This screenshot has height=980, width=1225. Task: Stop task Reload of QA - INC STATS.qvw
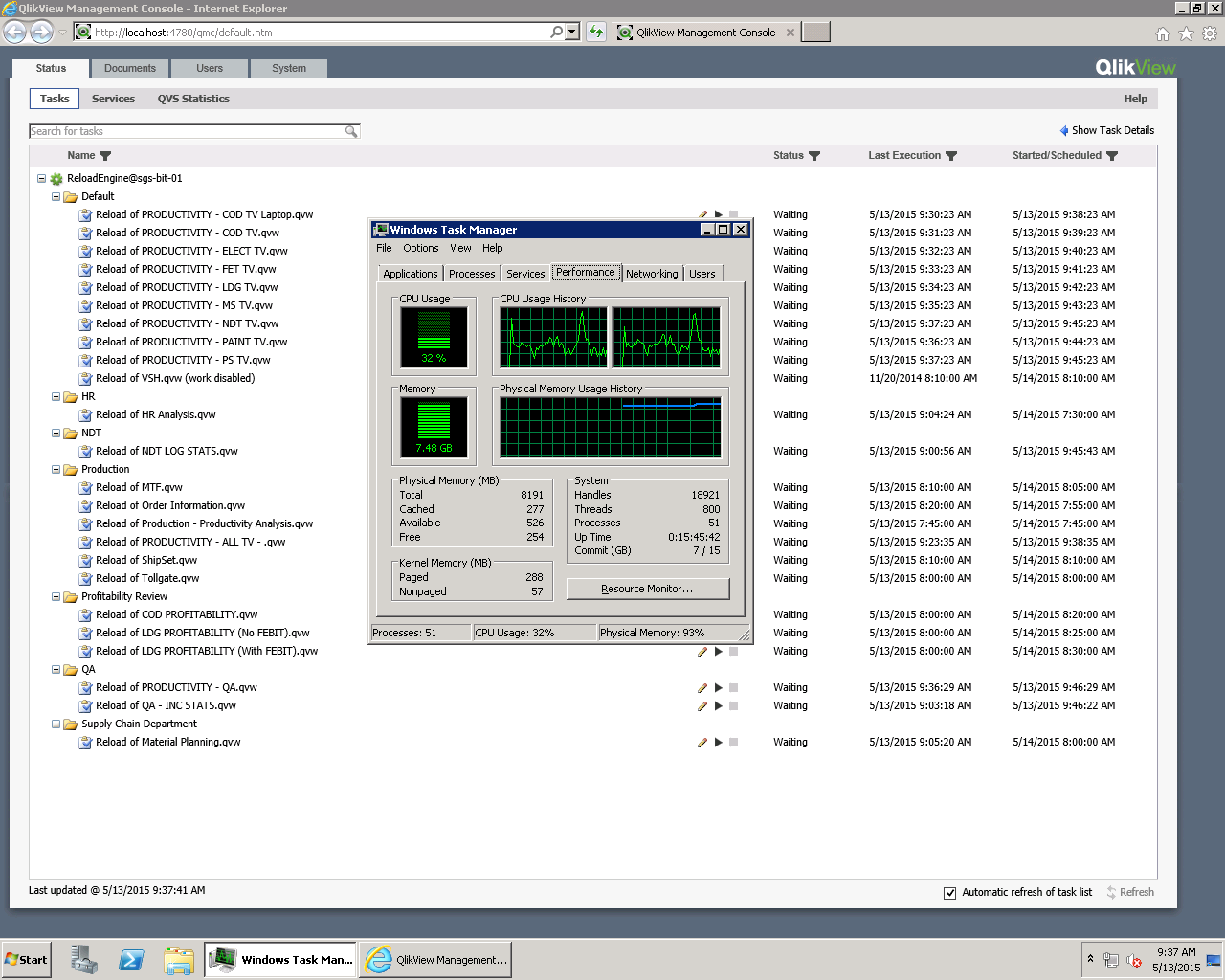click(x=734, y=705)
